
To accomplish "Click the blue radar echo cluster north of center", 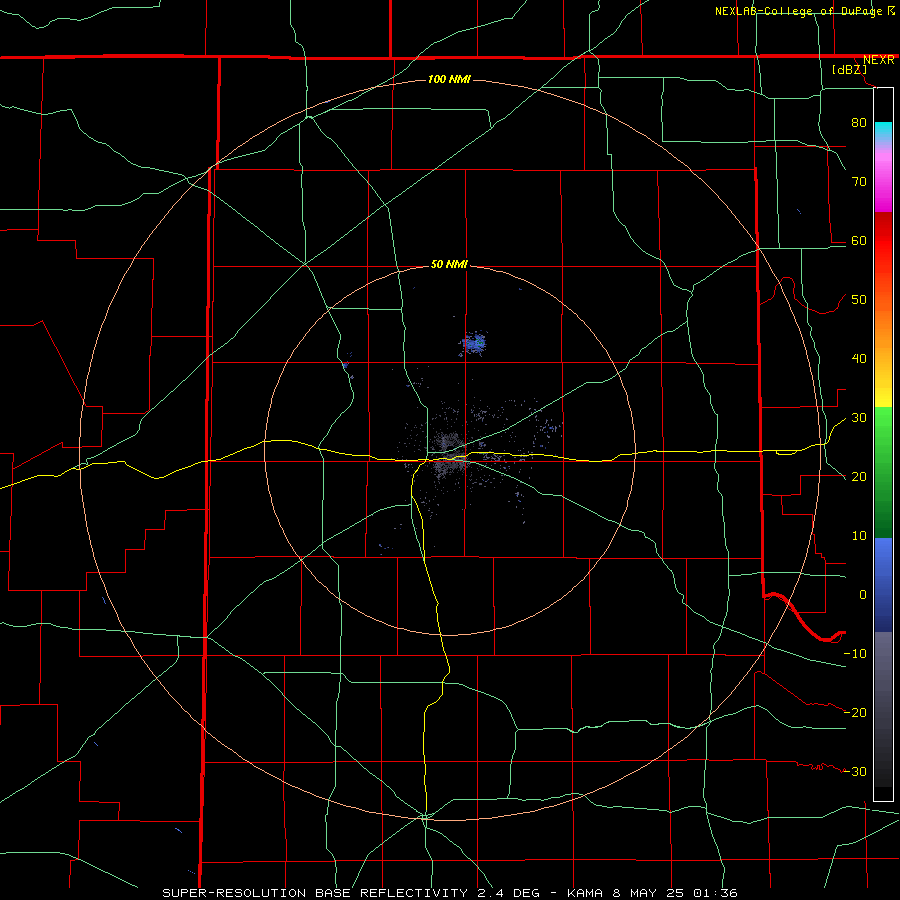I will [474, 343].
